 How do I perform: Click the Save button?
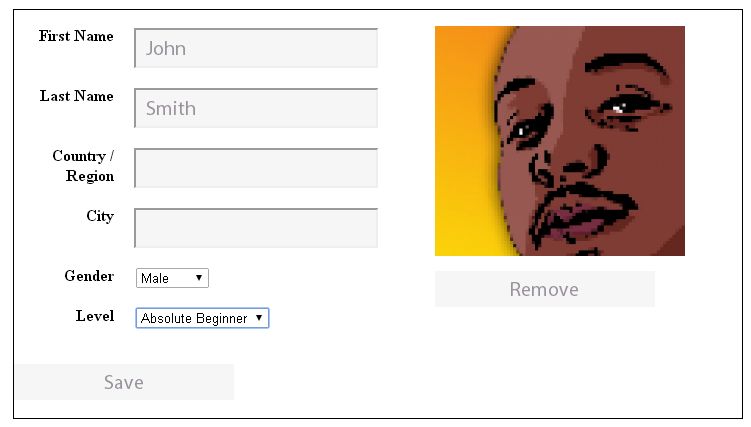(x=124, y=382)
